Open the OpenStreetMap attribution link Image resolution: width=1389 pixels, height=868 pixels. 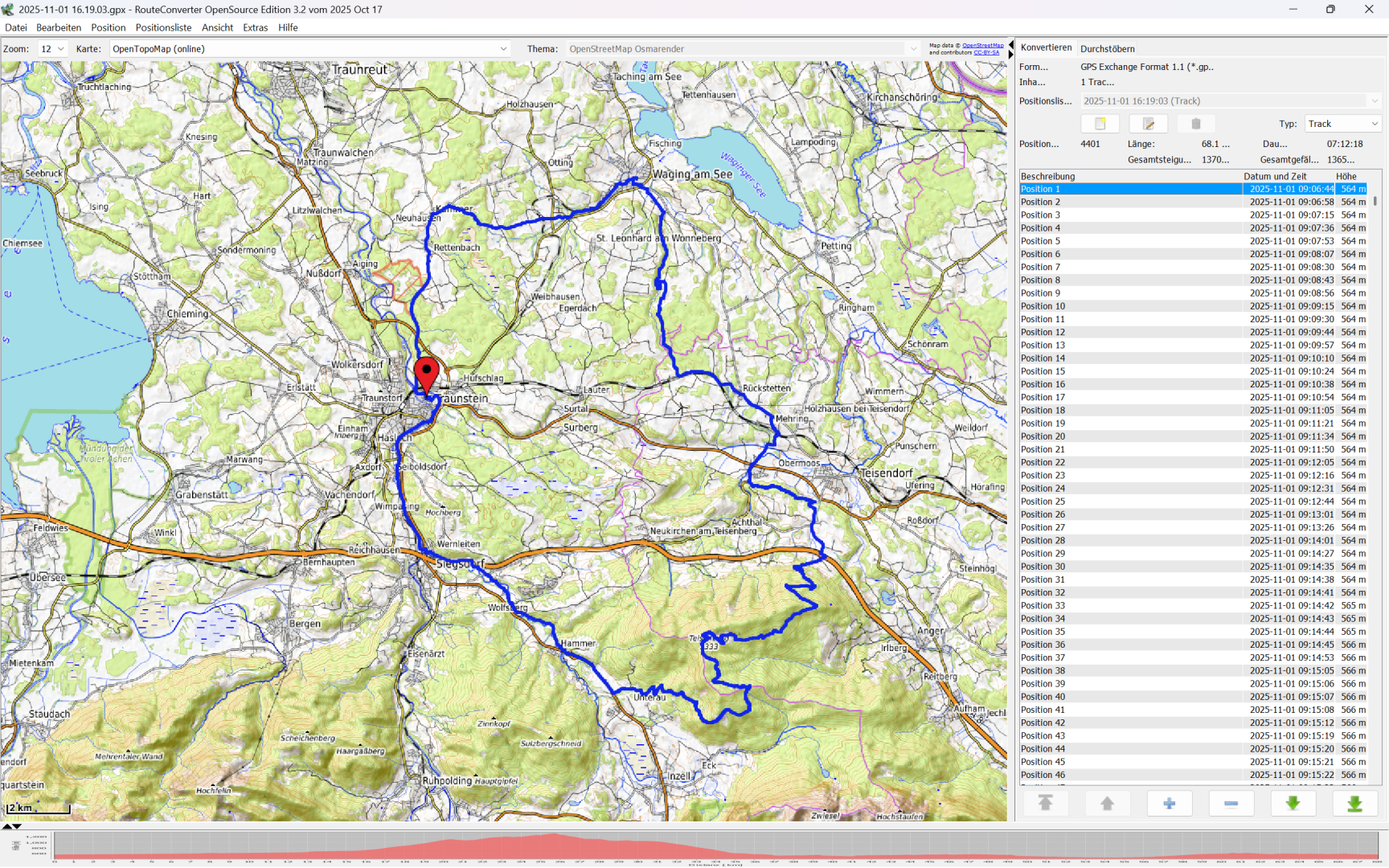click(x=982, y=46)
